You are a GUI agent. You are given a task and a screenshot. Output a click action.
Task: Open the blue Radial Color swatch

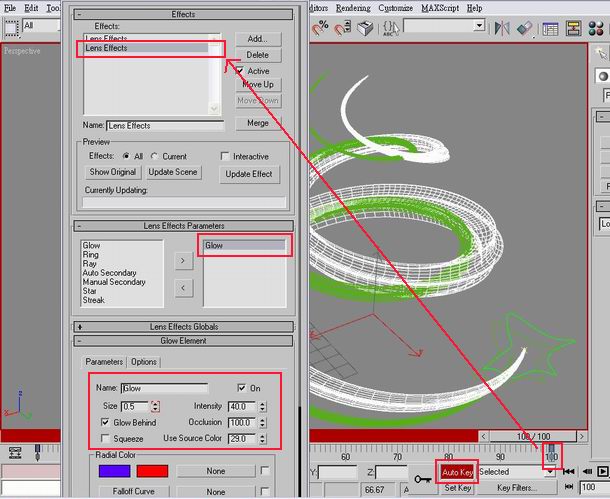(114, 471)
